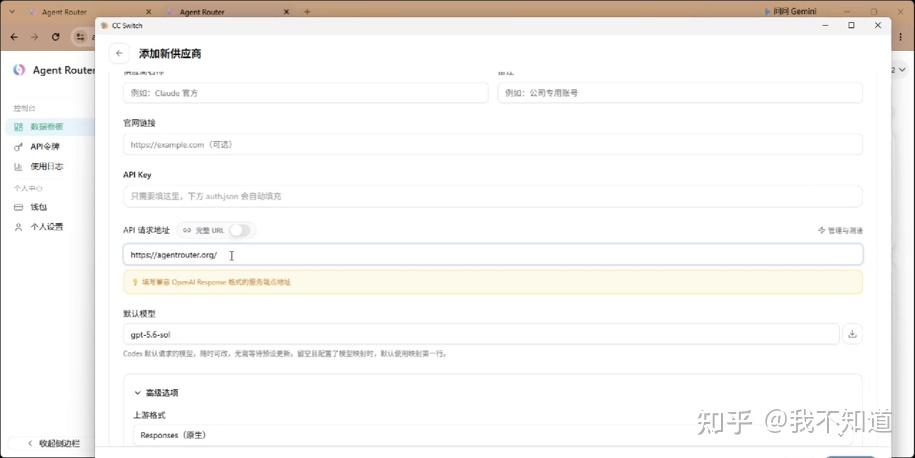Click the CC Switch title bar icon

tap(104, 26)
